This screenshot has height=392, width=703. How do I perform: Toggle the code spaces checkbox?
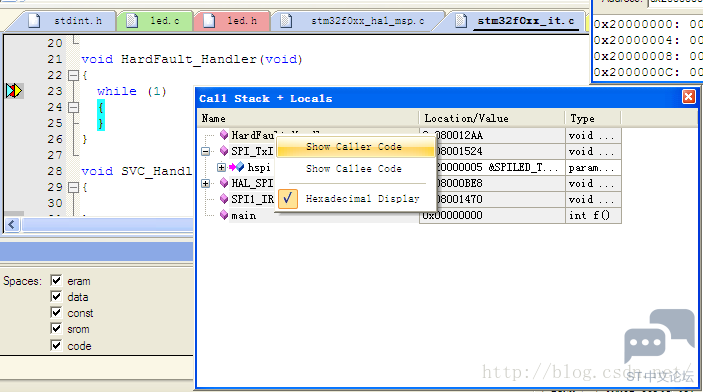[x=56, y=345]
